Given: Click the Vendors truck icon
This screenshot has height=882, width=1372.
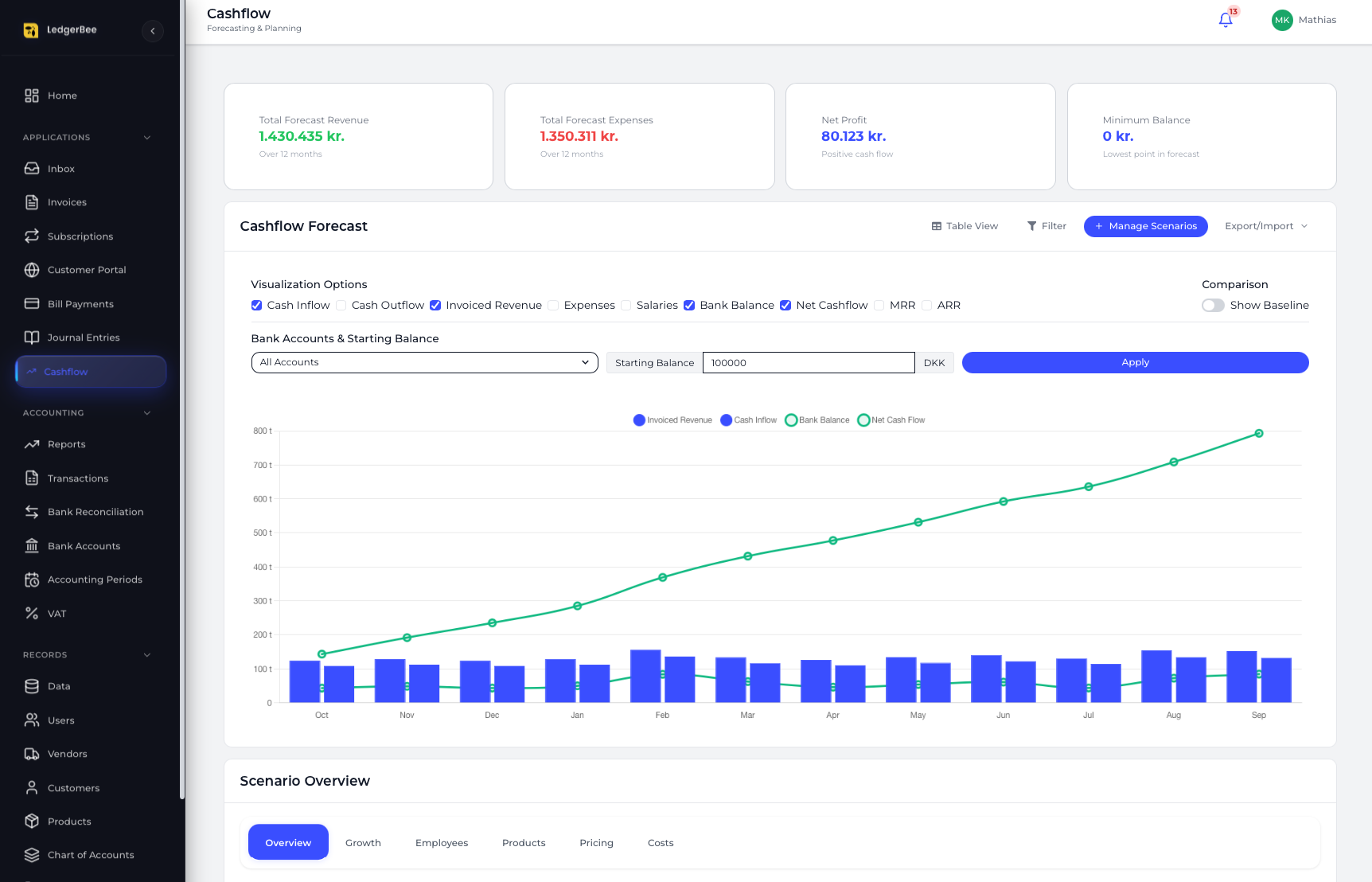Looking at the screenshot, I should pyautogui.click(x=32, y=754).
